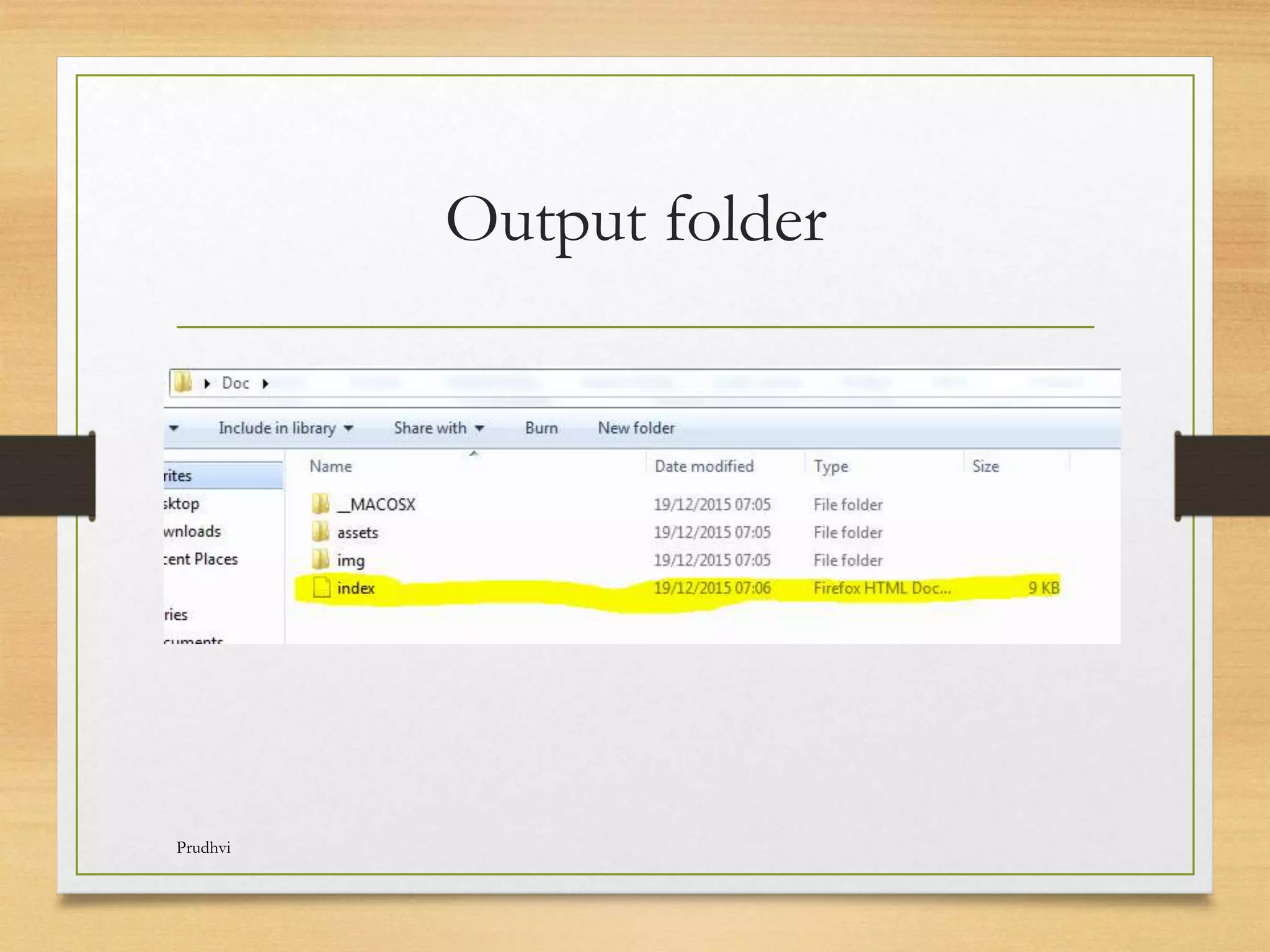Click 19/12/2015 07:06 date of index
The height and width of the screenshot is (952, 1270).
tap(713, 588)
